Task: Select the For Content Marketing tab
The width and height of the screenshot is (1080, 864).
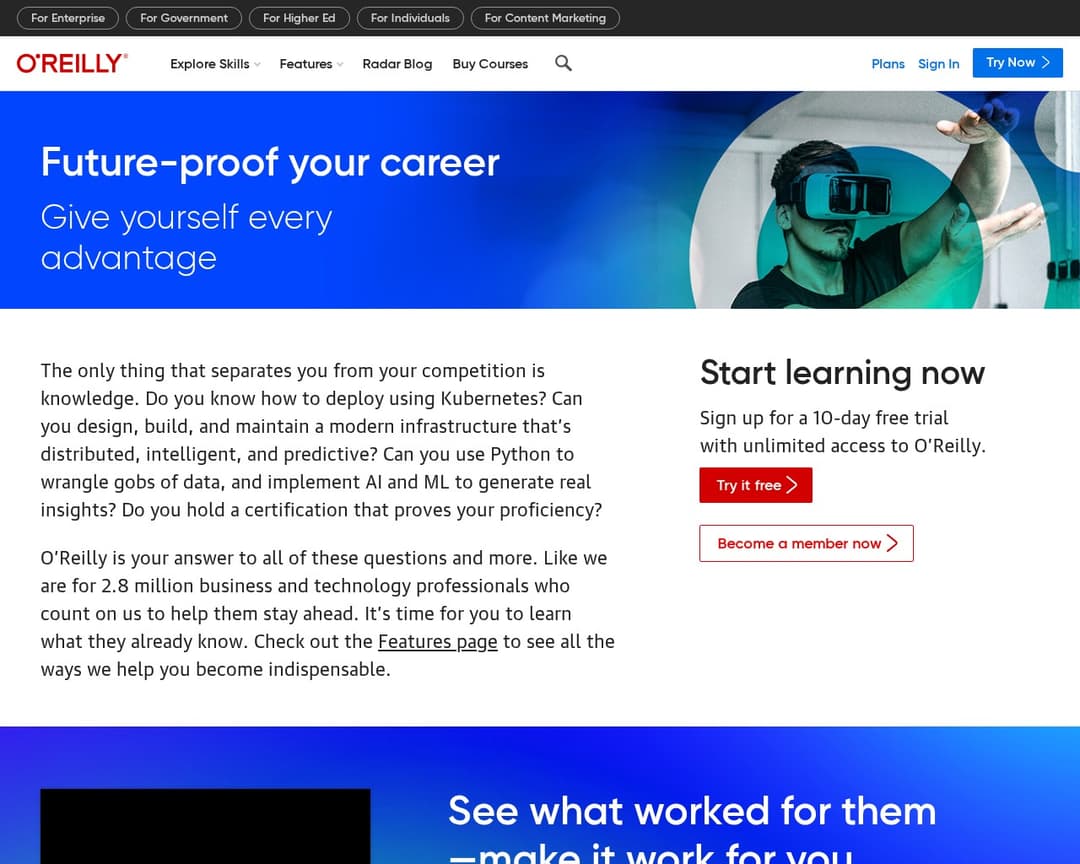Action: pyautogui.click(x=546, y=18)
